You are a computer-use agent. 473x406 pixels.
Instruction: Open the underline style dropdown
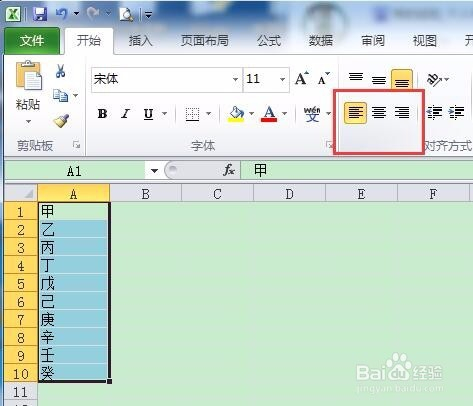(x=164, y=114)
